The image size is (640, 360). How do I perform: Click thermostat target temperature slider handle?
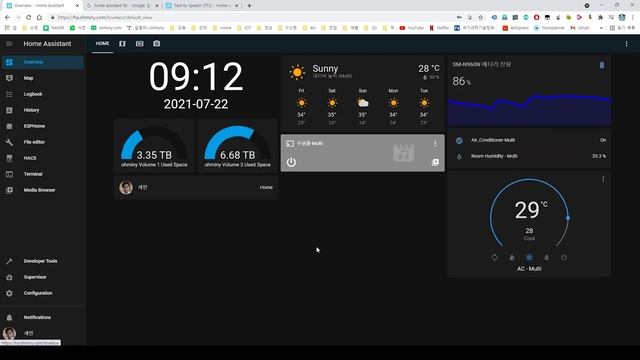pyautogui.click(x=568, y=218)
